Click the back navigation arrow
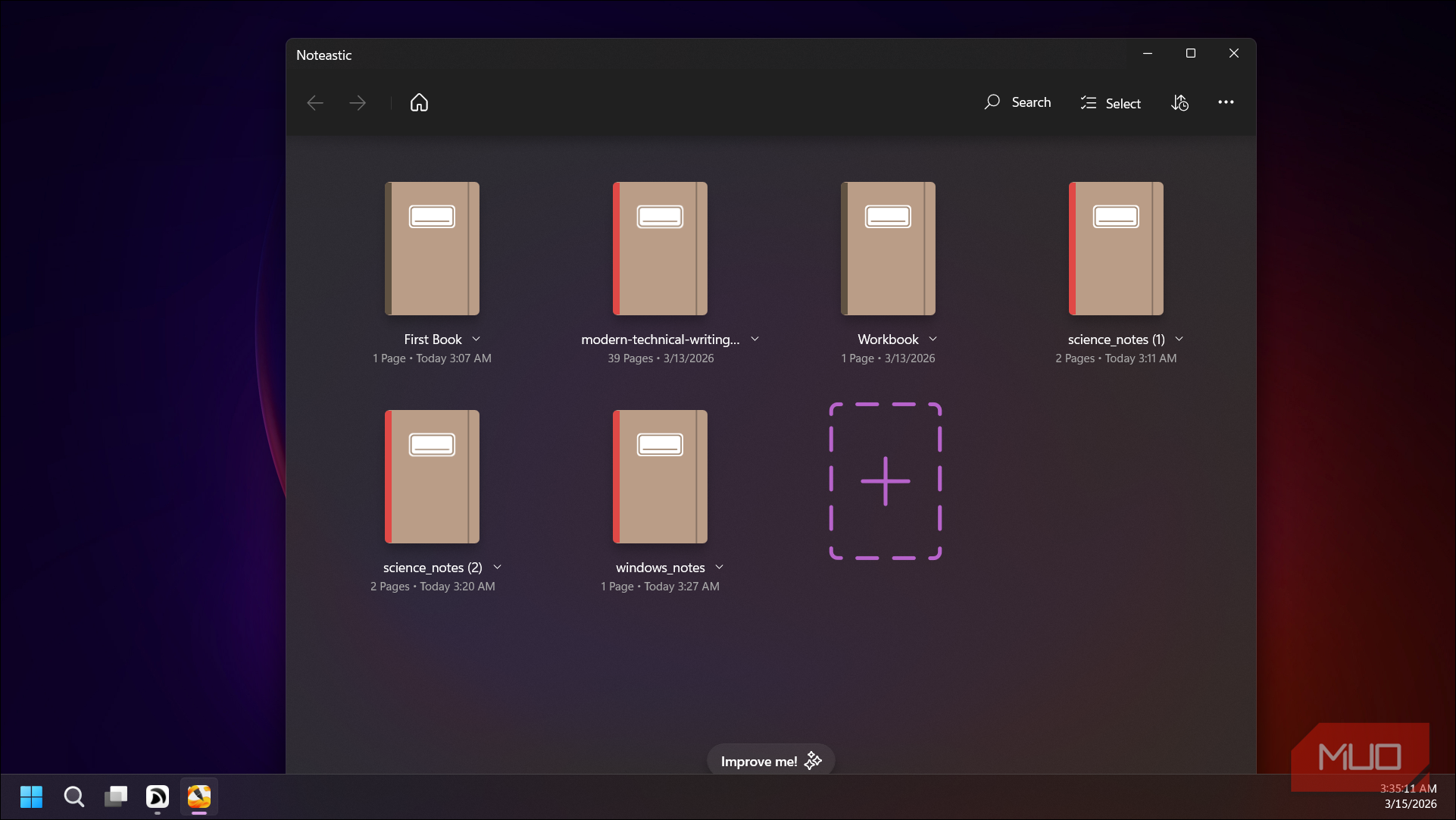 [315, 102]
